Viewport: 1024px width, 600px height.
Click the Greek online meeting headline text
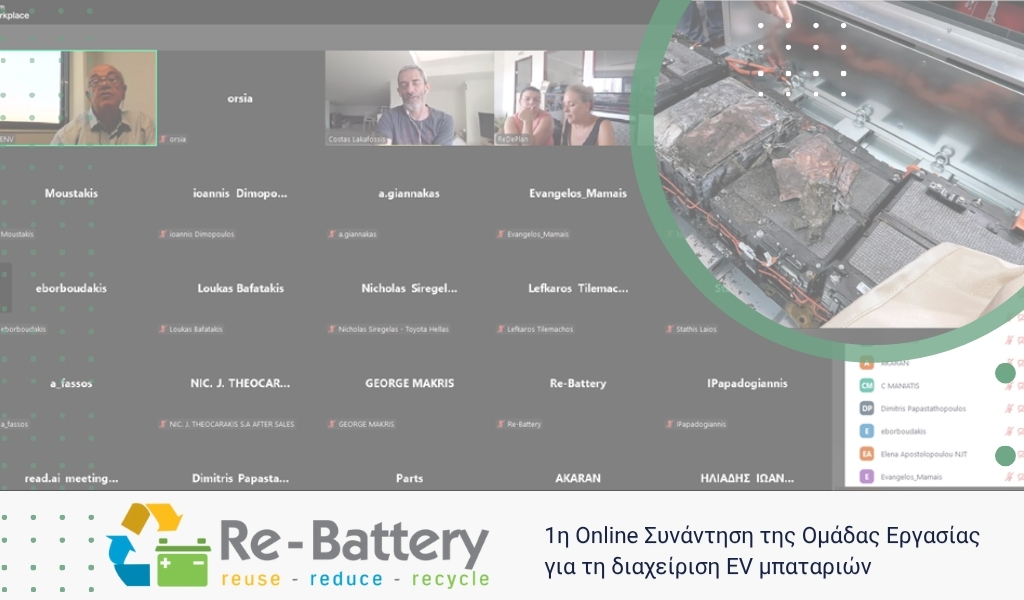click(763, 551)
